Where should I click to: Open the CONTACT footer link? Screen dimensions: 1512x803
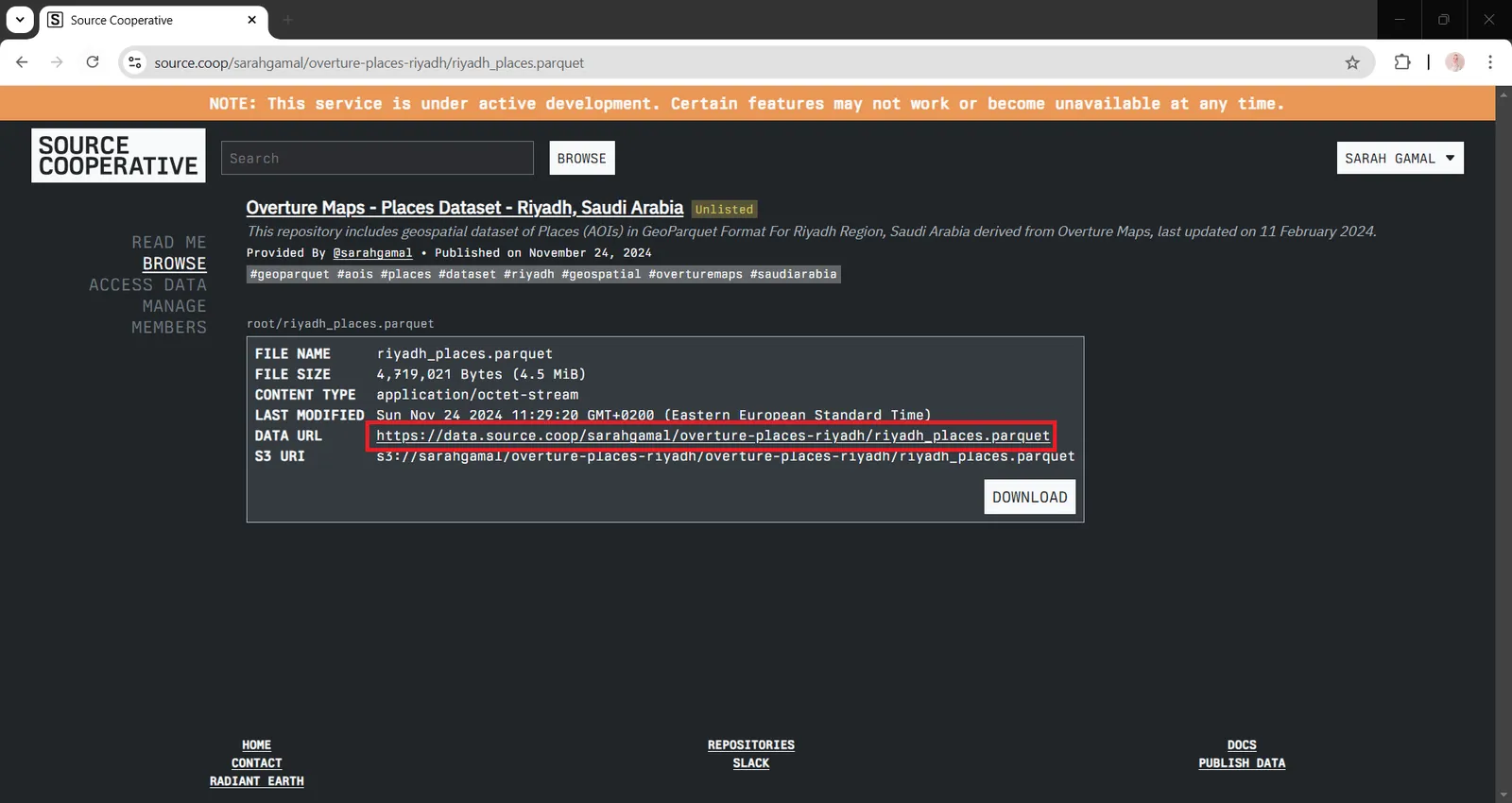click(x=256, y=763)
